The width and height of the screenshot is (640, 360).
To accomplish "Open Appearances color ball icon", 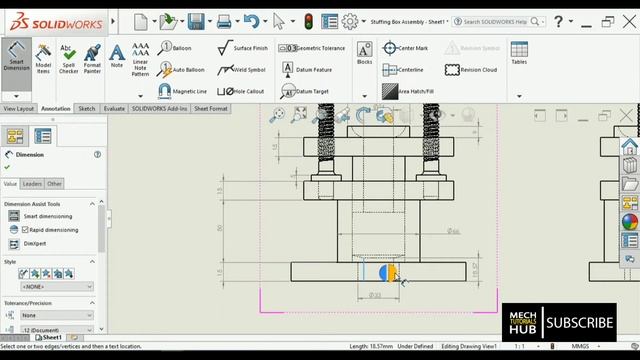I will [x=630, y=222].
